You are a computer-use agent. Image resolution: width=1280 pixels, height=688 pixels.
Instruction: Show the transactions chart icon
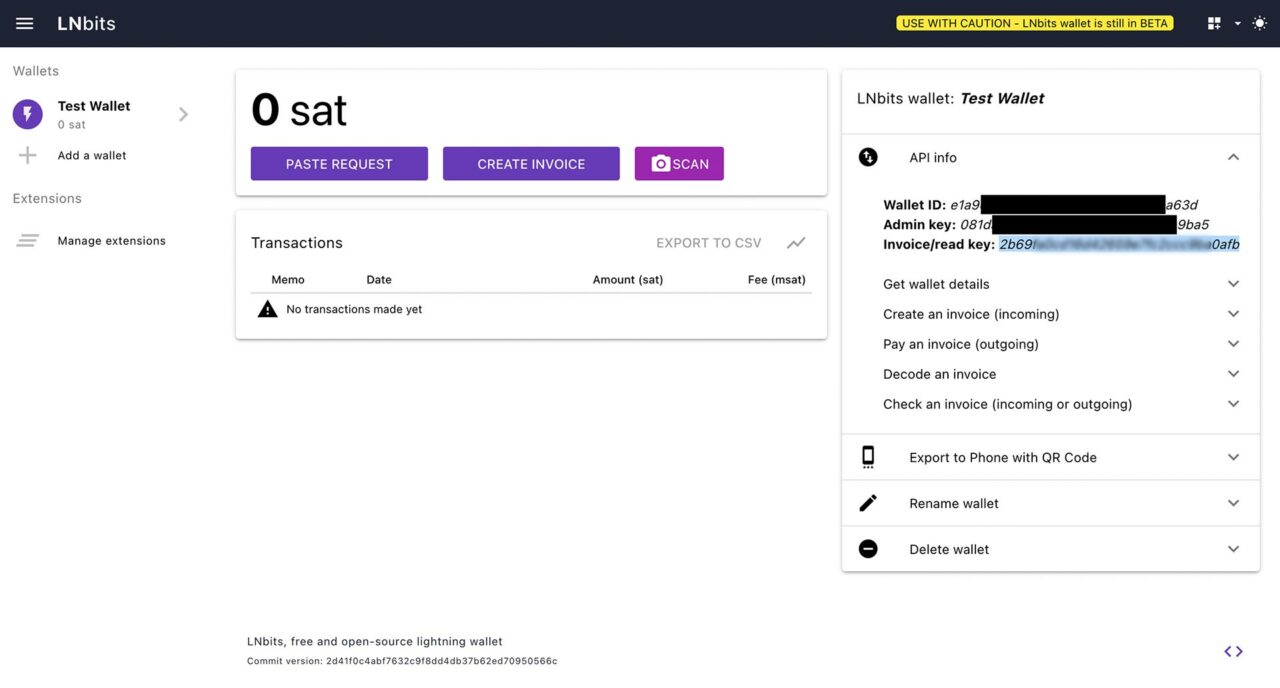click(796, 243)
